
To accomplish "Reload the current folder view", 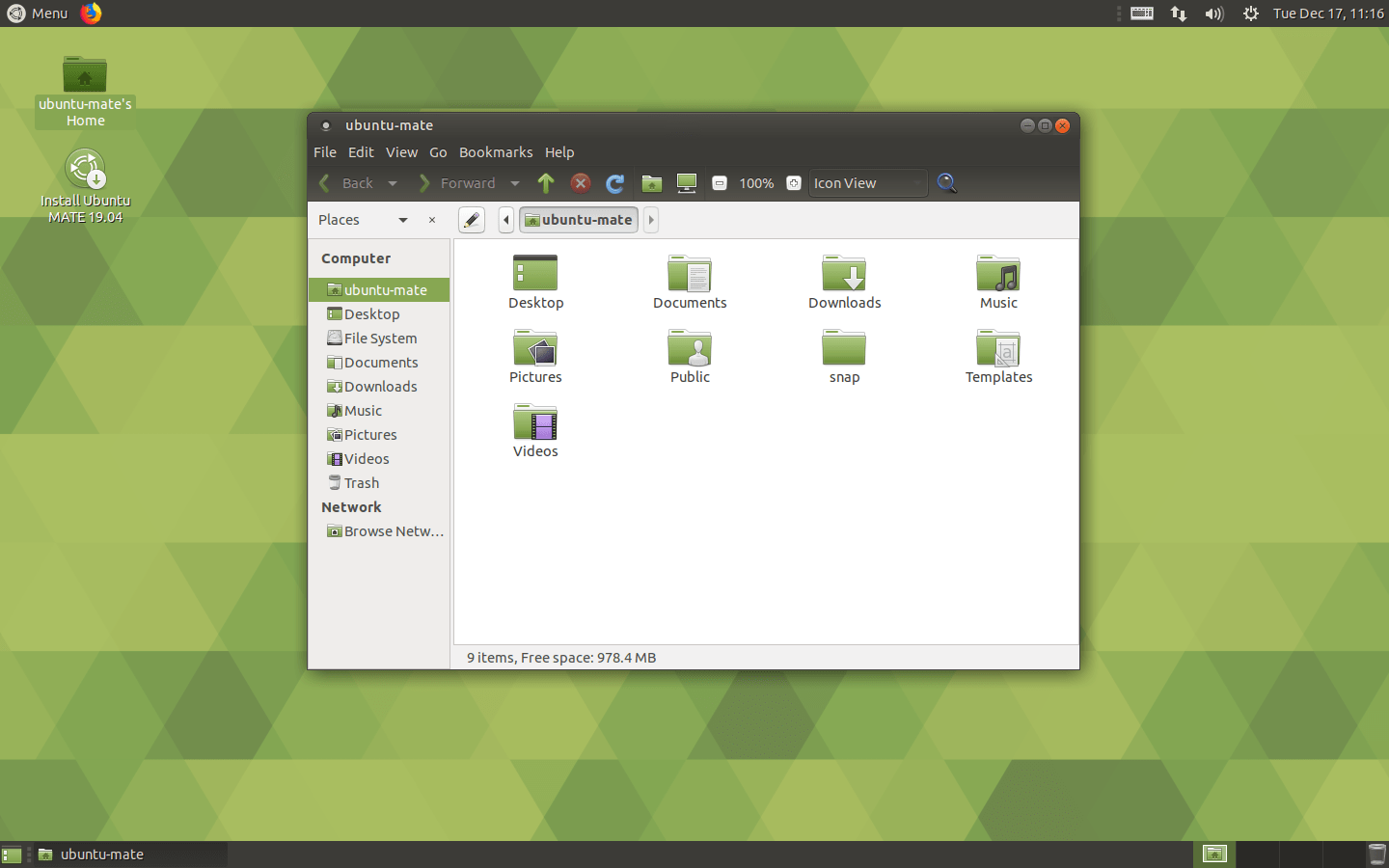I will (x=615, y=183).
